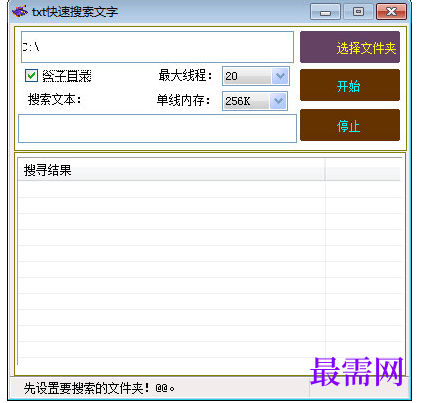Click the 选择文件夹 button
The image size is (422, 403).
click(x=350, y=47)
